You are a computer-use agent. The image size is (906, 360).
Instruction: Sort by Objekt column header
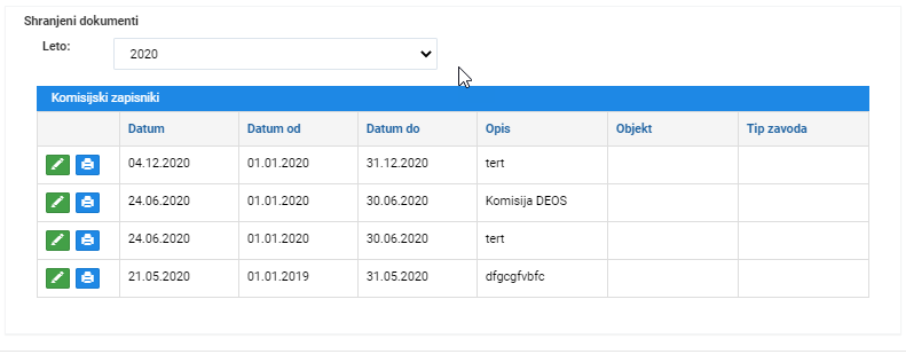pyautogui.click(x=634, y=129)
